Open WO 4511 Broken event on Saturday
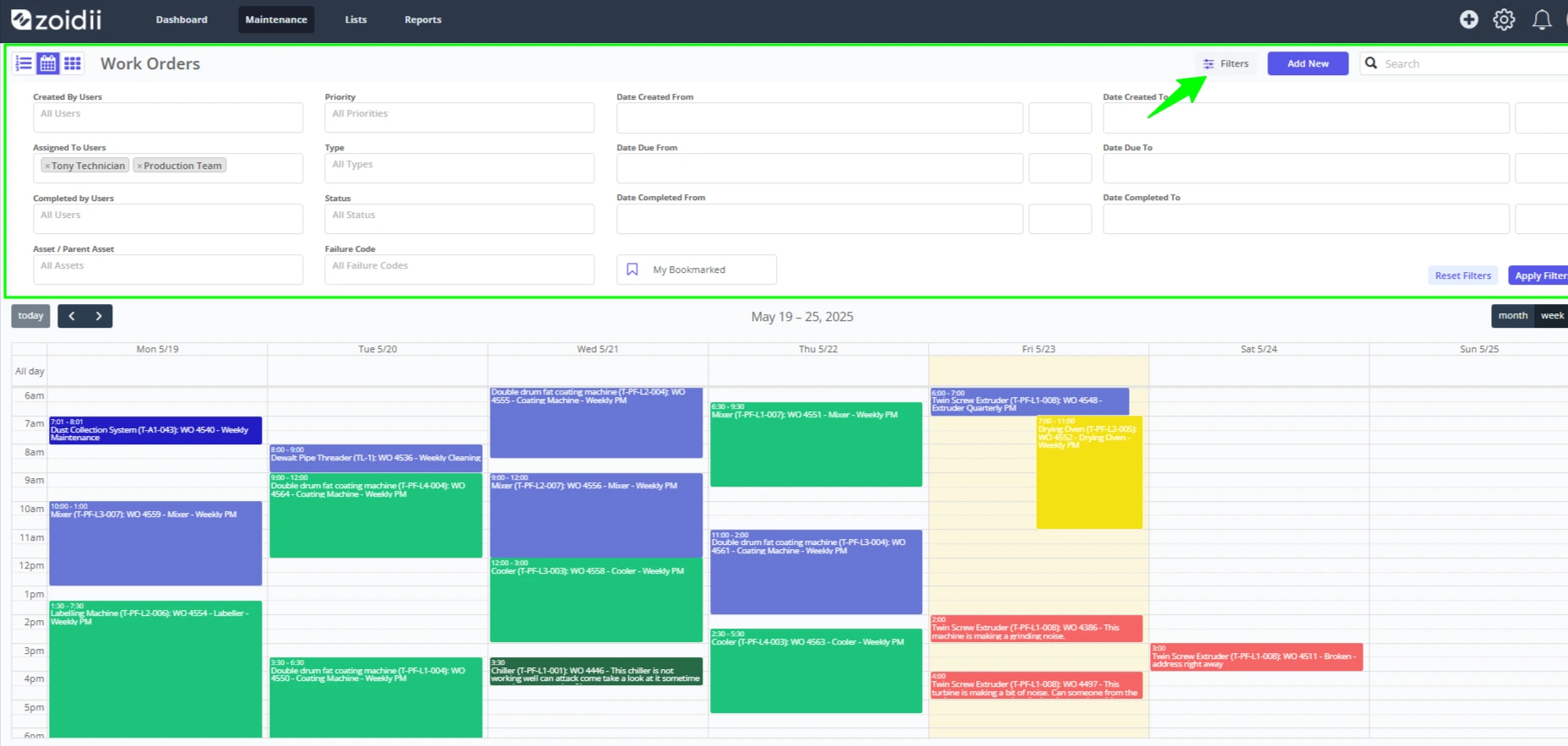This screenshot has height=746, width=1568. [x=1256, y=657]
